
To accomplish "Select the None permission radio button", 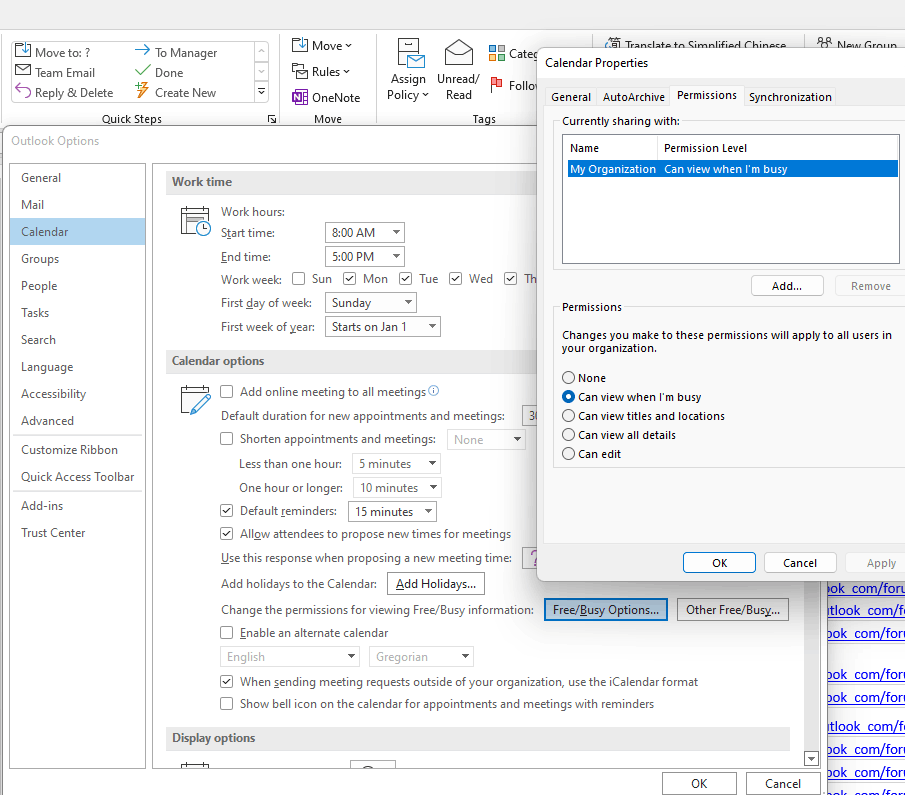I will 569,378.
